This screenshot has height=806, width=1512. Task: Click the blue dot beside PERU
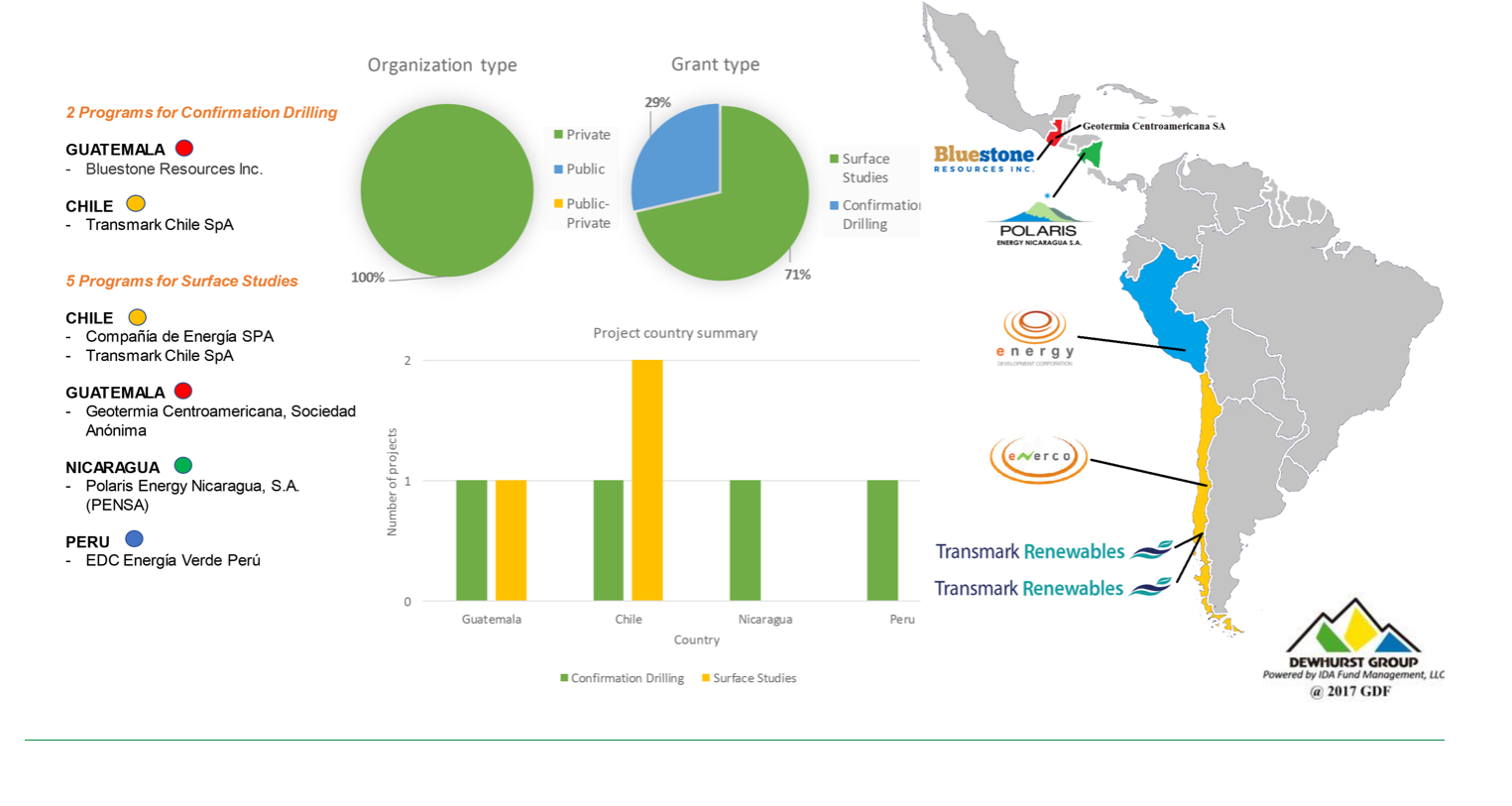tap(134, 539)
